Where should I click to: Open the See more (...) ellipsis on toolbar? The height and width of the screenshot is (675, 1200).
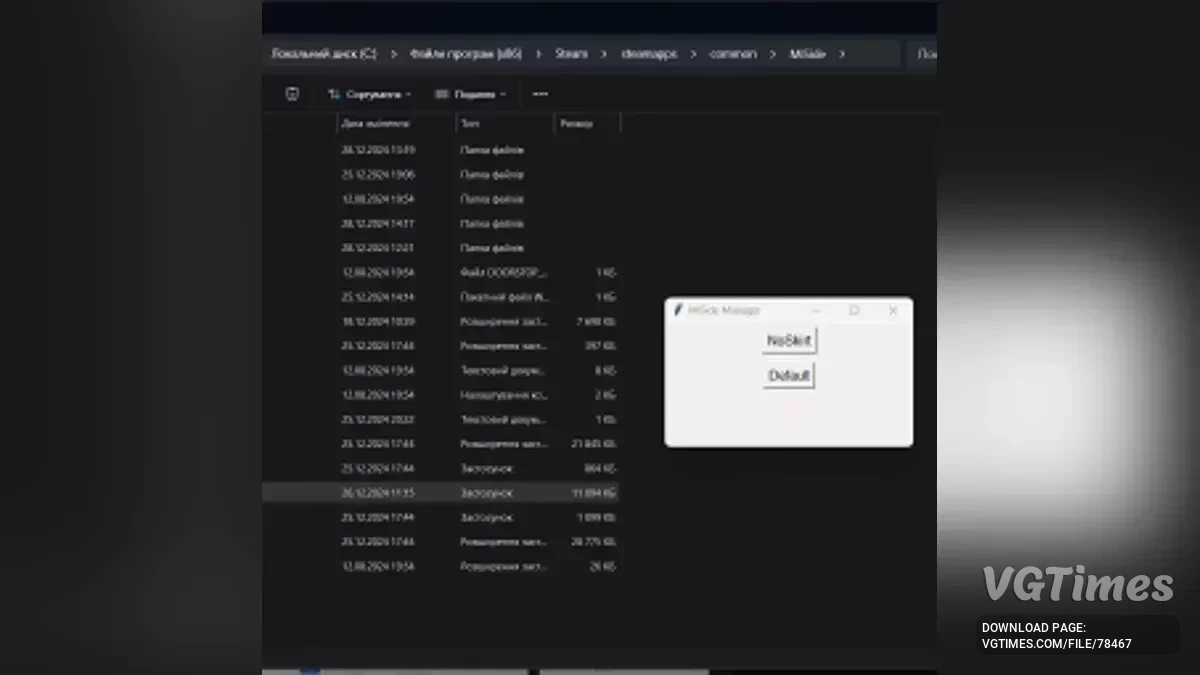click(540, 93)
